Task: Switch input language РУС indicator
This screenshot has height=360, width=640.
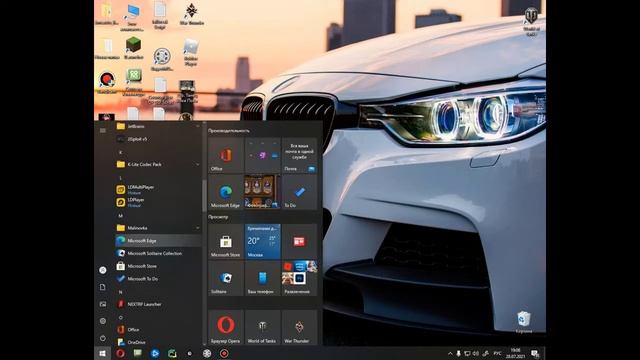Action: (497, 353)
